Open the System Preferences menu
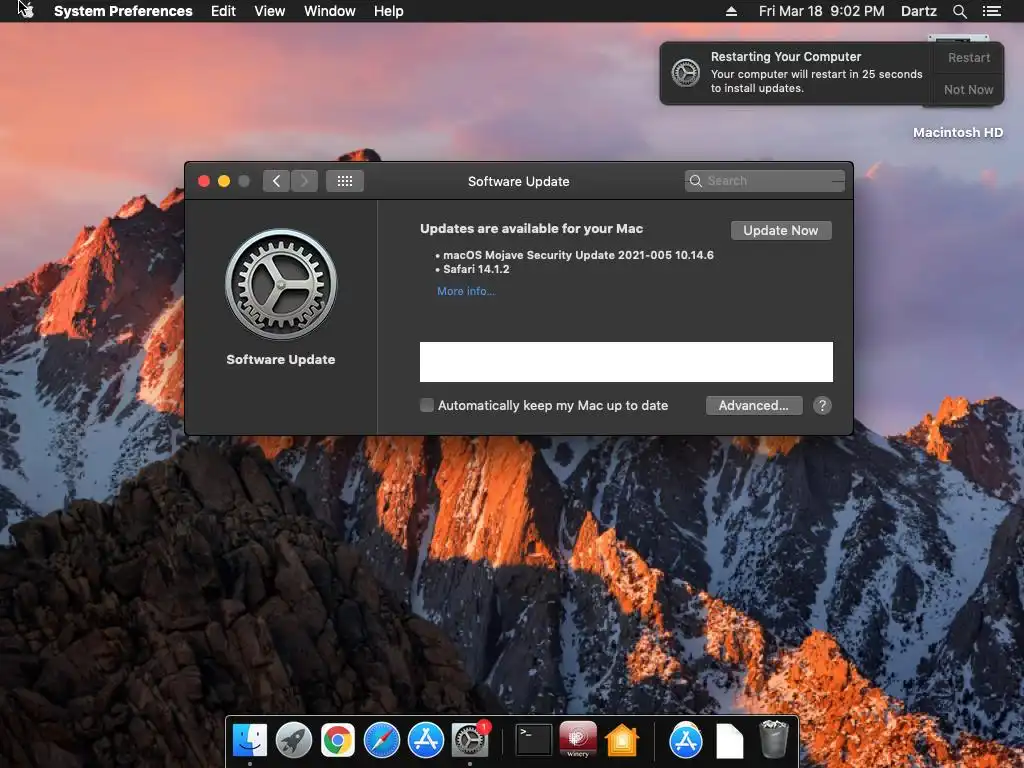Viewport: 1024px width, 768px height. pos(123,11)
